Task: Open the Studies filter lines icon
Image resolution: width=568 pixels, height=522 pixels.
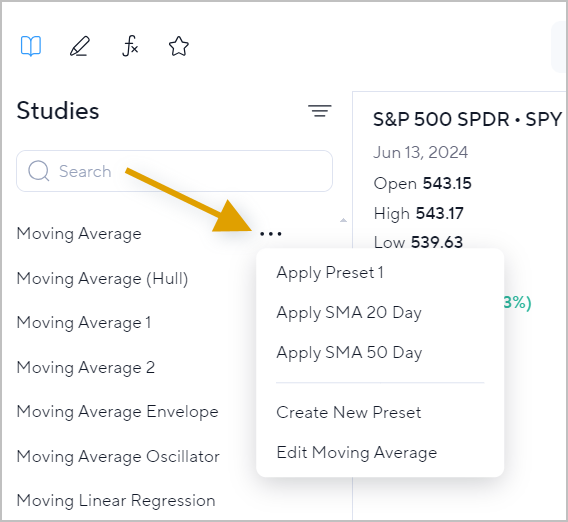Action: click(320, 111)
